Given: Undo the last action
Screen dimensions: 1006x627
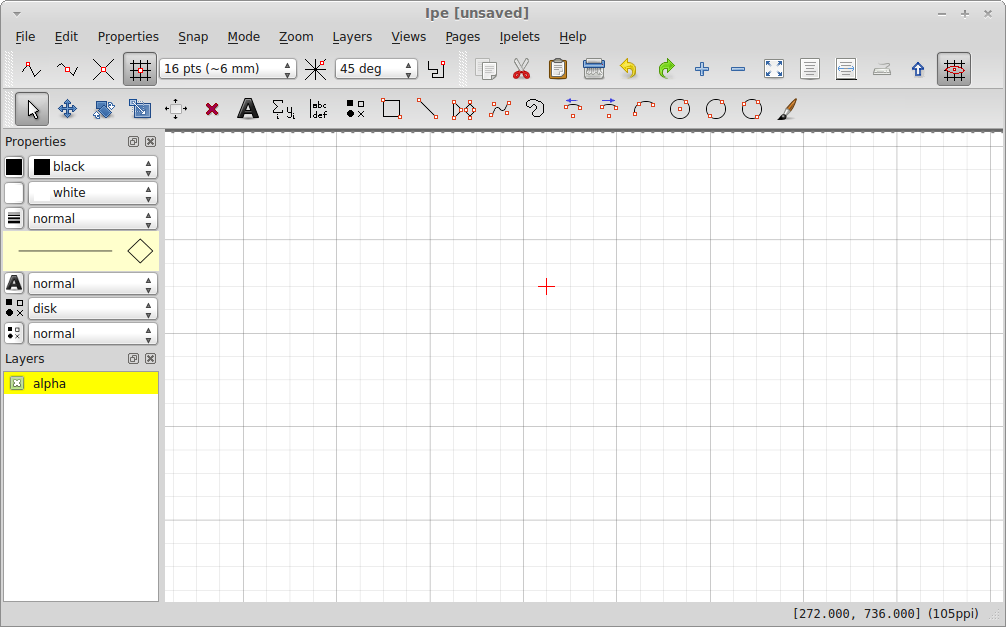Looking at the screenshot, I should click(628, 68).
